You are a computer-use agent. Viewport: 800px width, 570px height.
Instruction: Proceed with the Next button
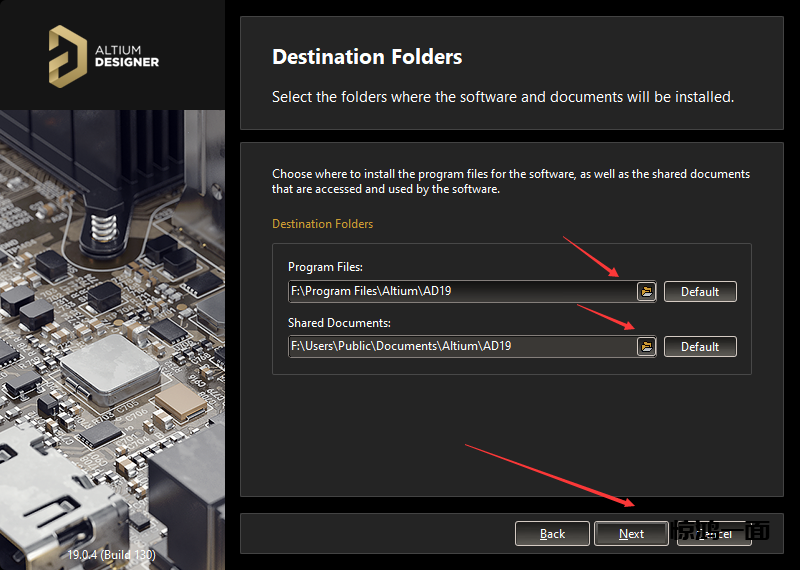pos(631,534)
